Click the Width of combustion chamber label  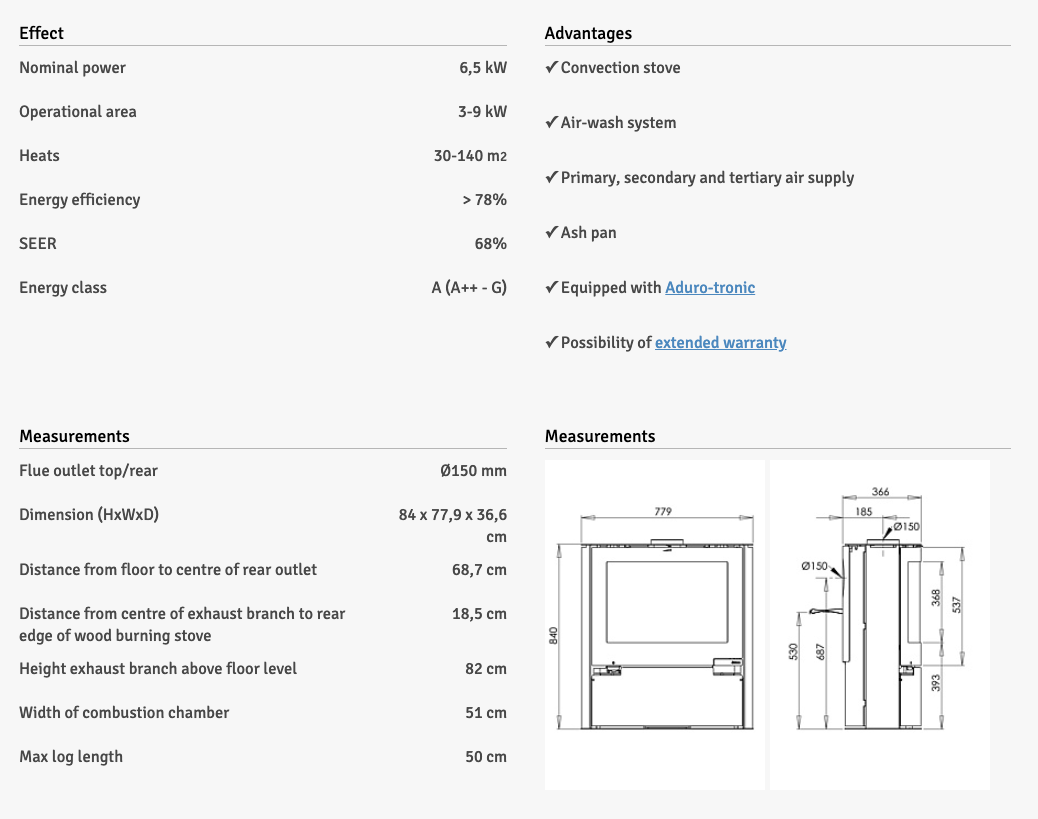tap(124, 713)
